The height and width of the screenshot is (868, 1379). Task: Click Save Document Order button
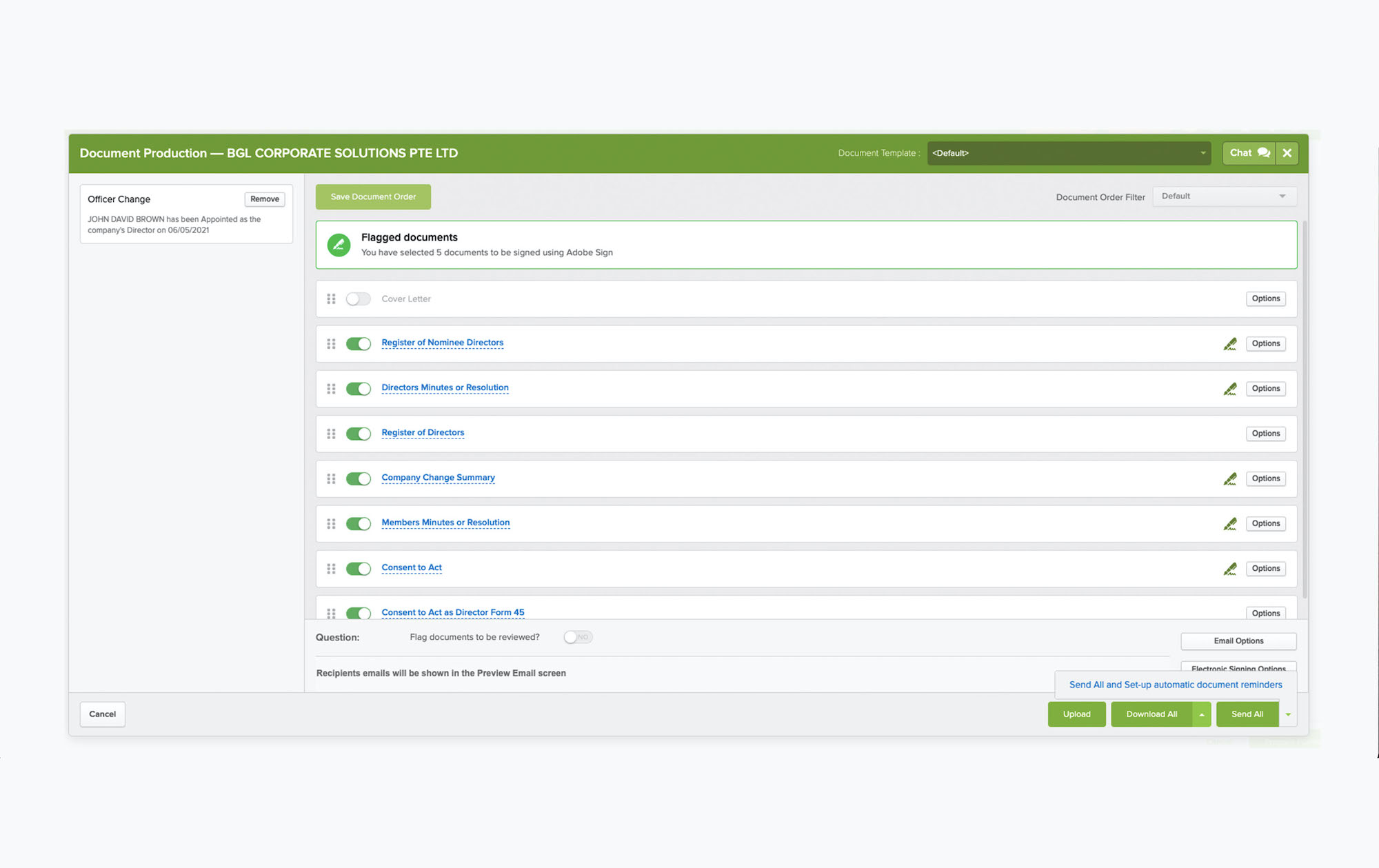tap(373, 197)
